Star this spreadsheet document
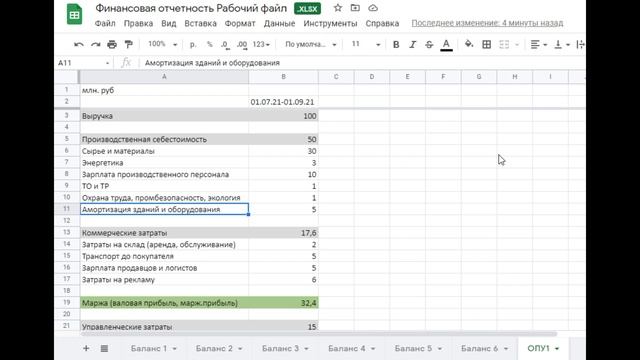The height and width of the screenshot is (360, 640). coord(338,8)
